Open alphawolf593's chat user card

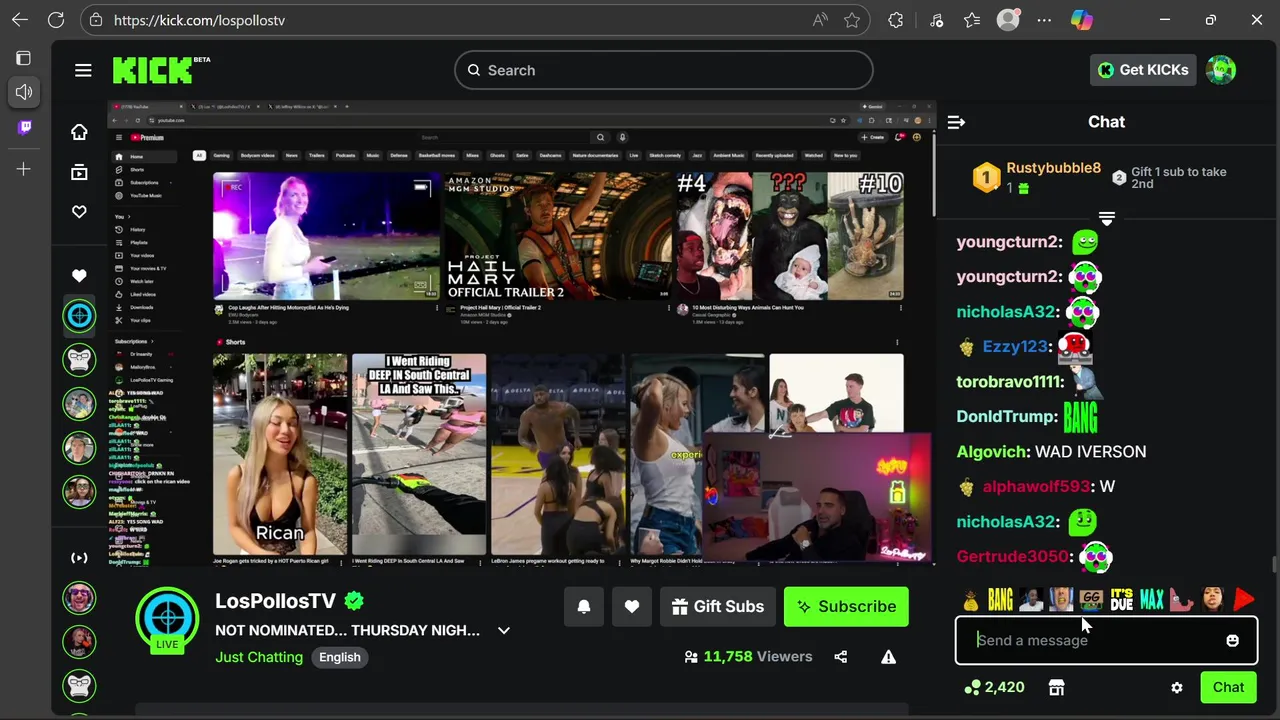coord(1035,487)
